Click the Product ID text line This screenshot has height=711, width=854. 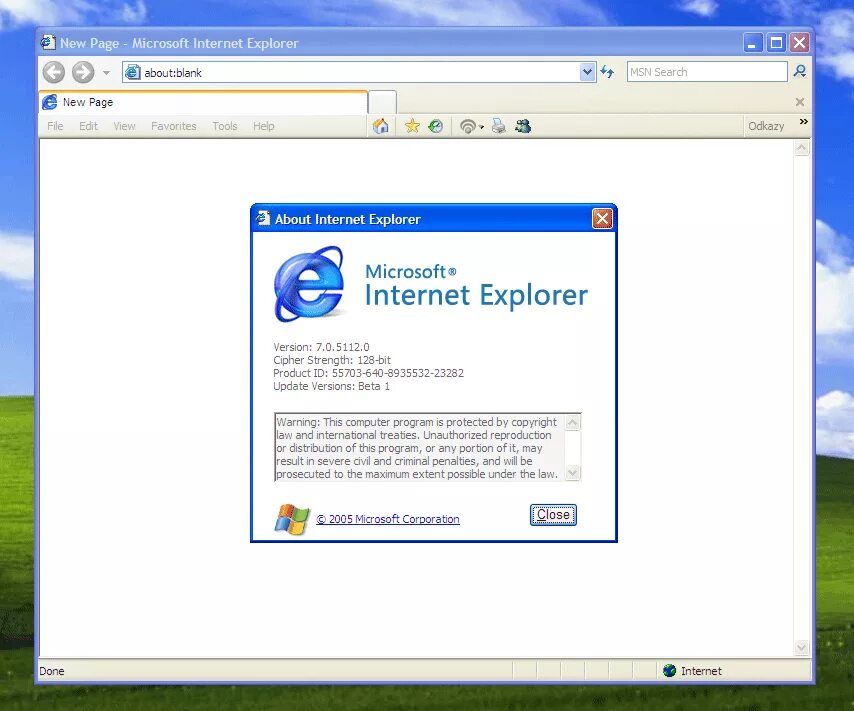point(369,373)
